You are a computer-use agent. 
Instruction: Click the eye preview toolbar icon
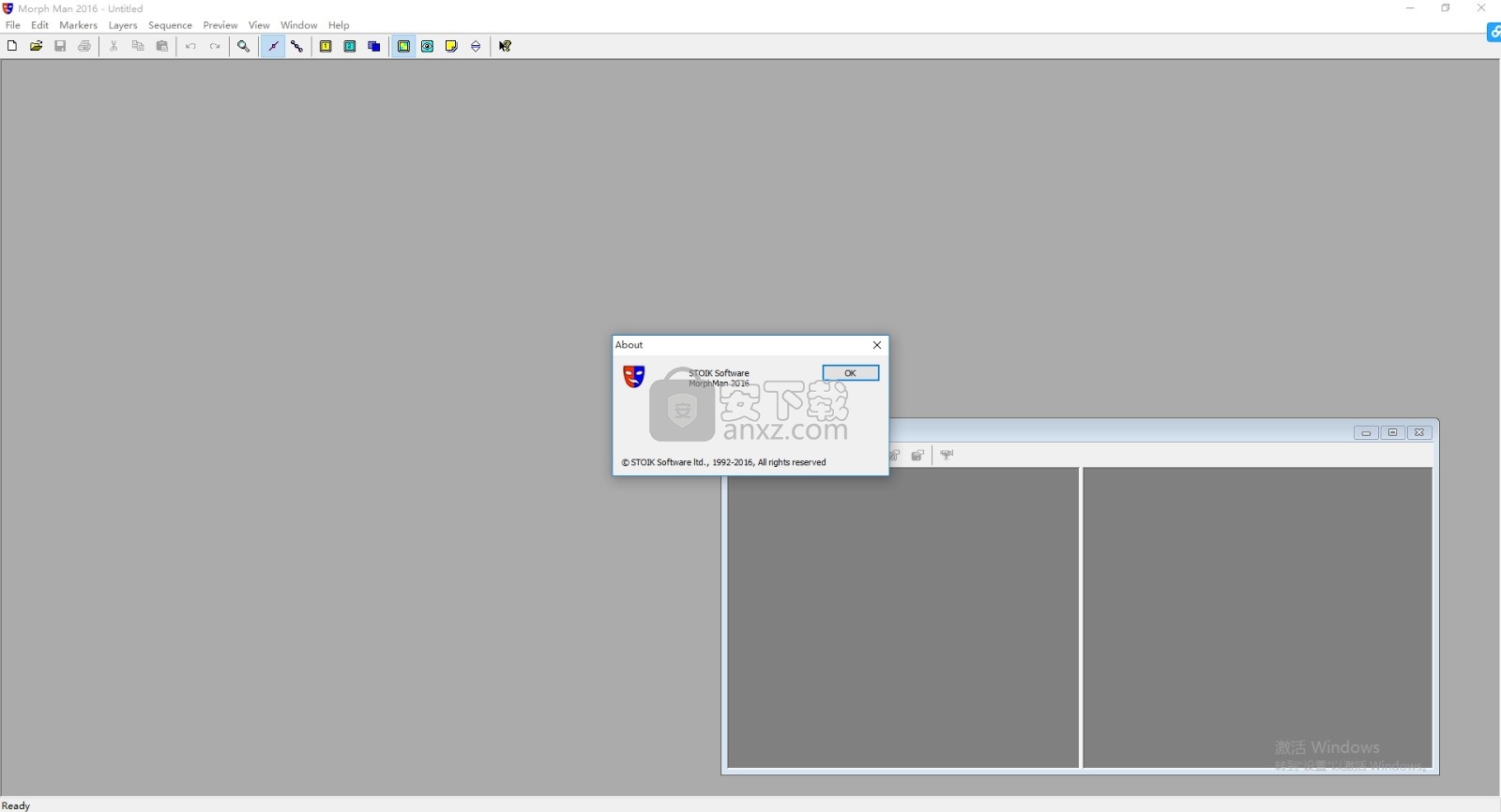pos(428,46)
